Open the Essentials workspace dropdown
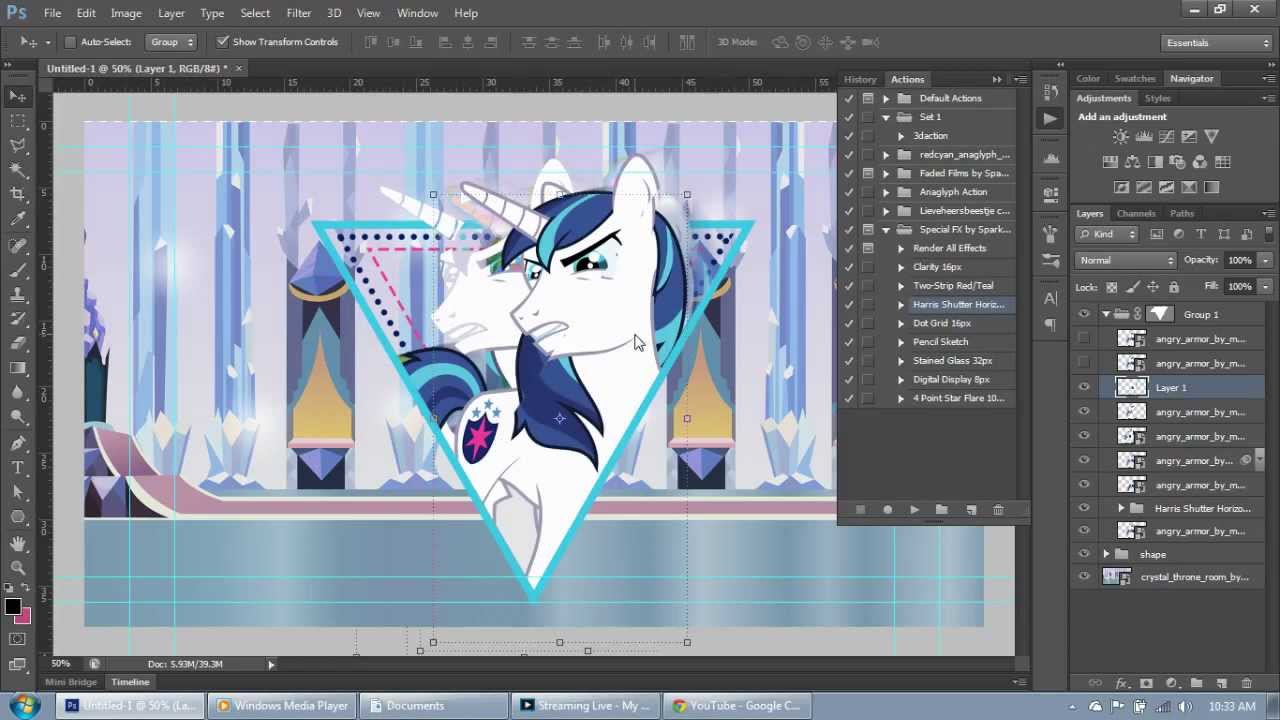Viewport: 1280px width, 720px height. [1218, 43]
